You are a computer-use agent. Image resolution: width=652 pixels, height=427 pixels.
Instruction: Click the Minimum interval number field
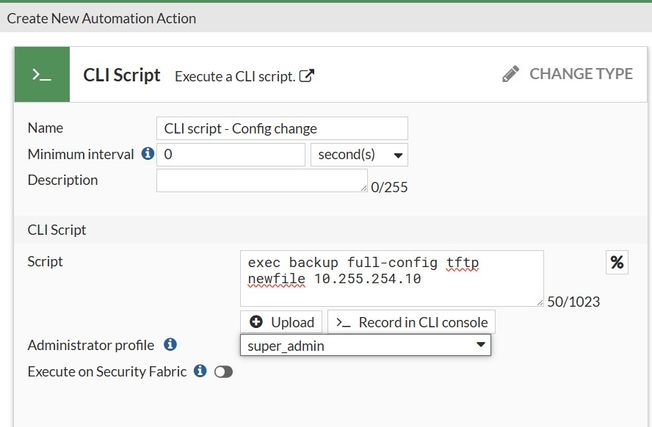[x=231, y=155]
